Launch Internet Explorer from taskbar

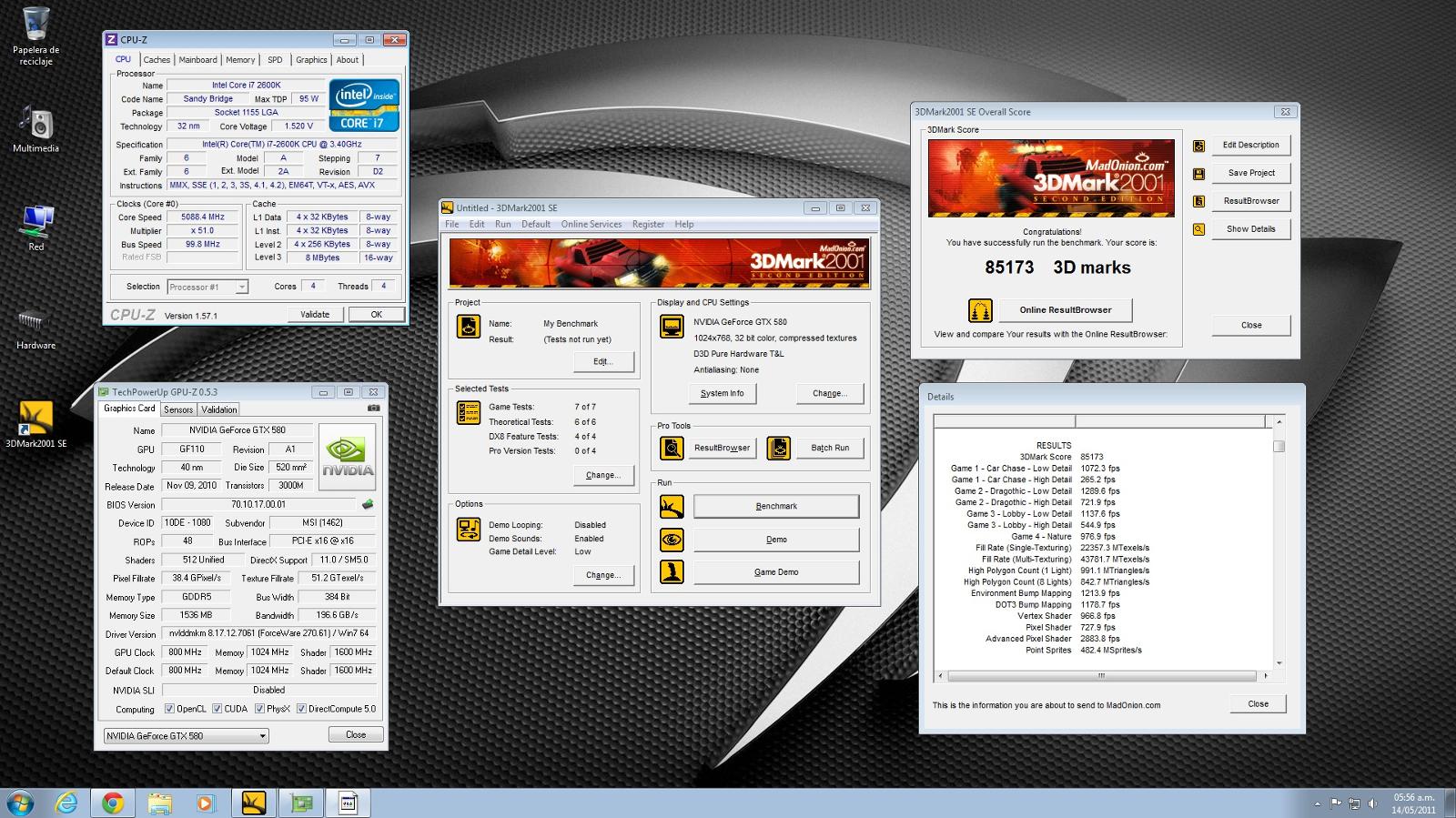tap(66, 803)
